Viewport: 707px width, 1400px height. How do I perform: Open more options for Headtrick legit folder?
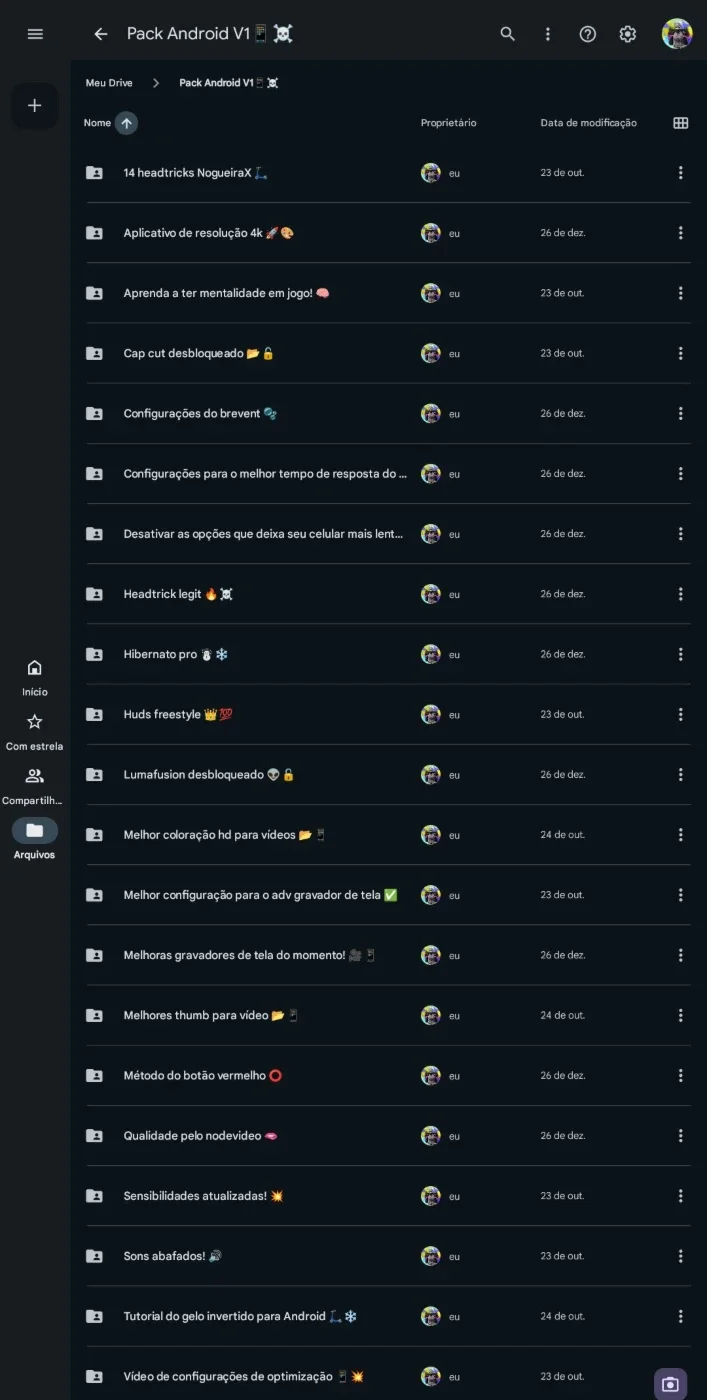tap(680, 594)
